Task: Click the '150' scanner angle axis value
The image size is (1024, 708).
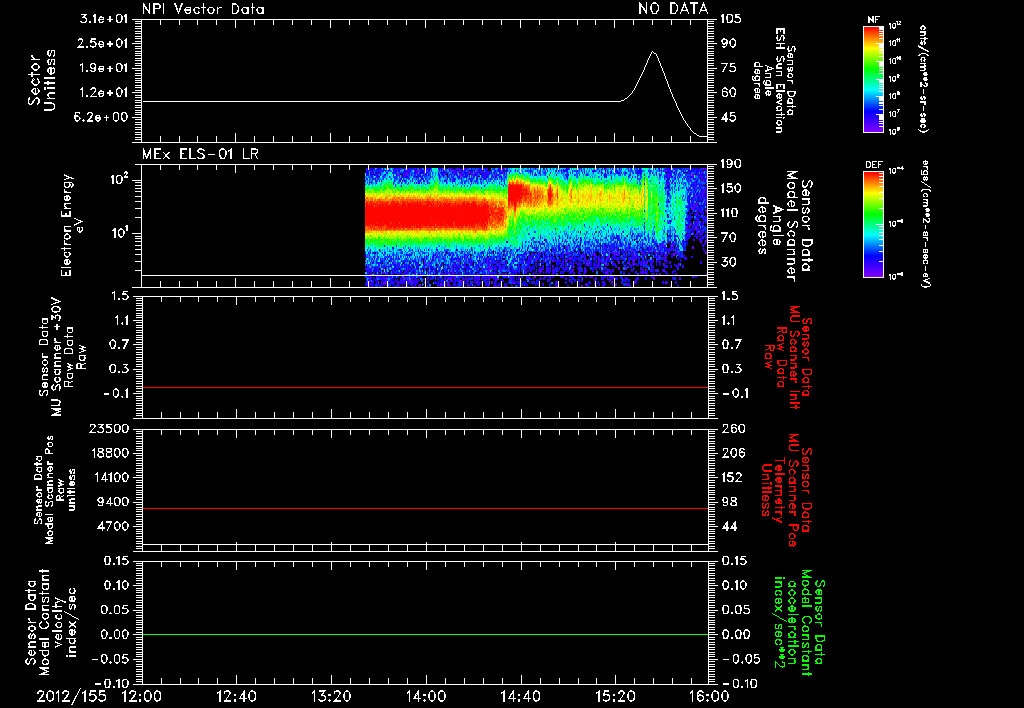Action: point(731,189)
